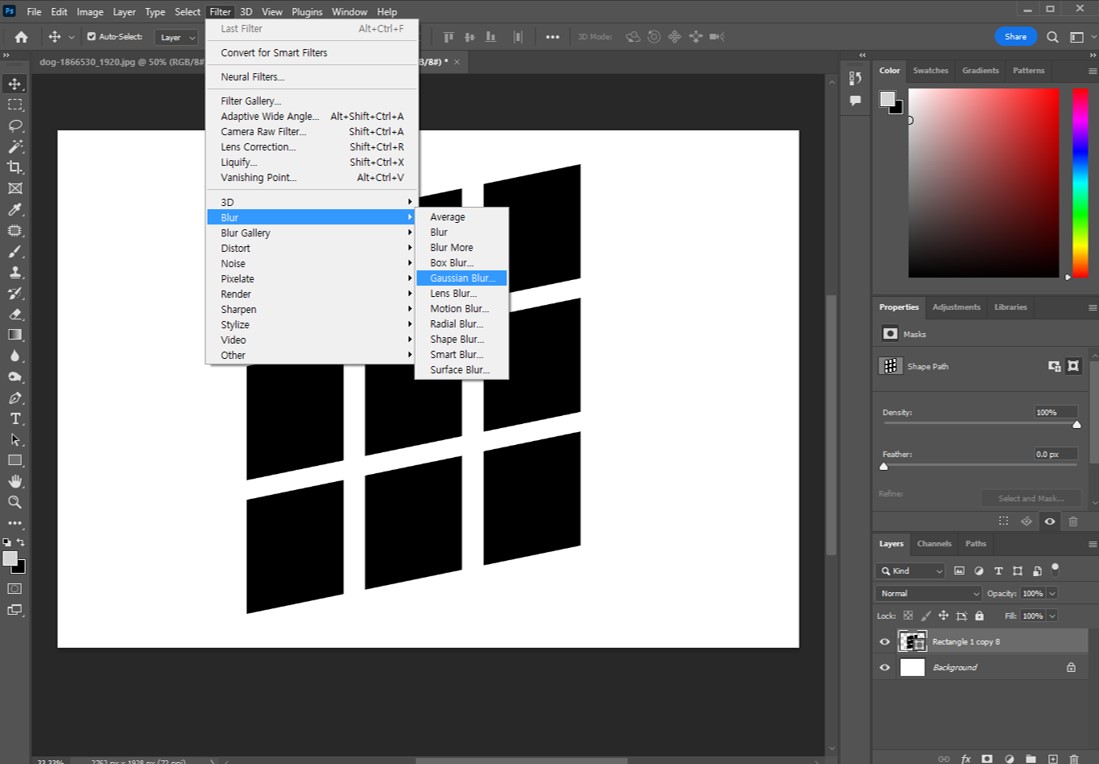Click the Feather slider handle
This screenshot has height=764, width=1099.
884,466
